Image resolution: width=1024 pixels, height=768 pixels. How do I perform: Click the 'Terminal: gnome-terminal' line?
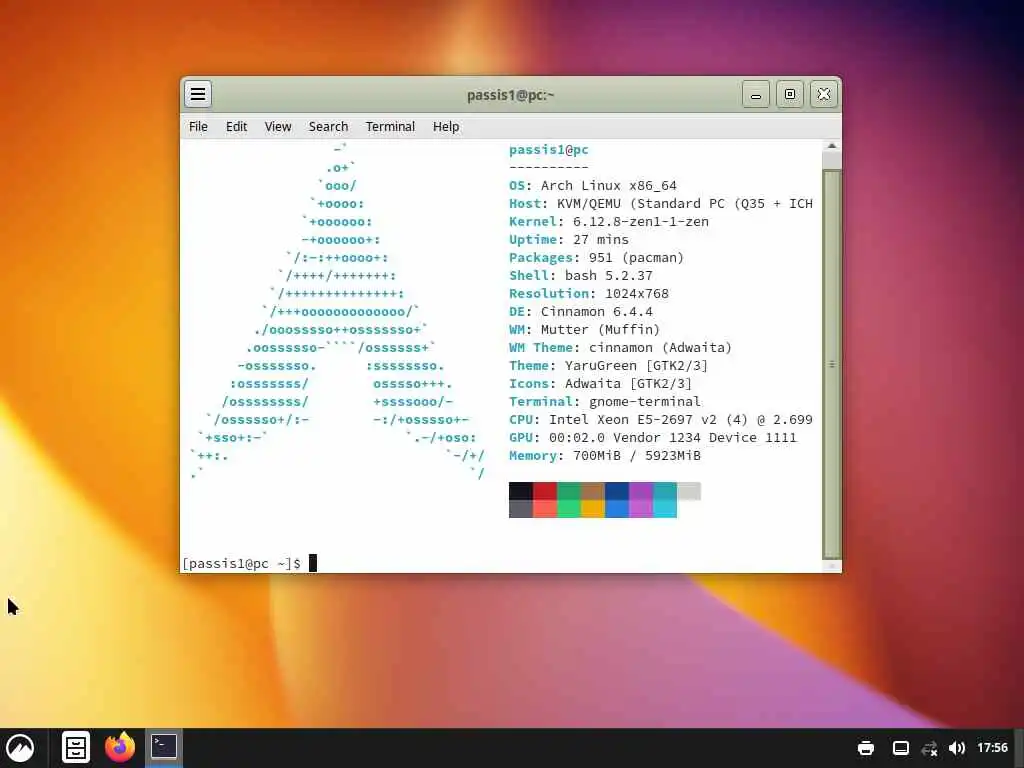pos(605,402)
